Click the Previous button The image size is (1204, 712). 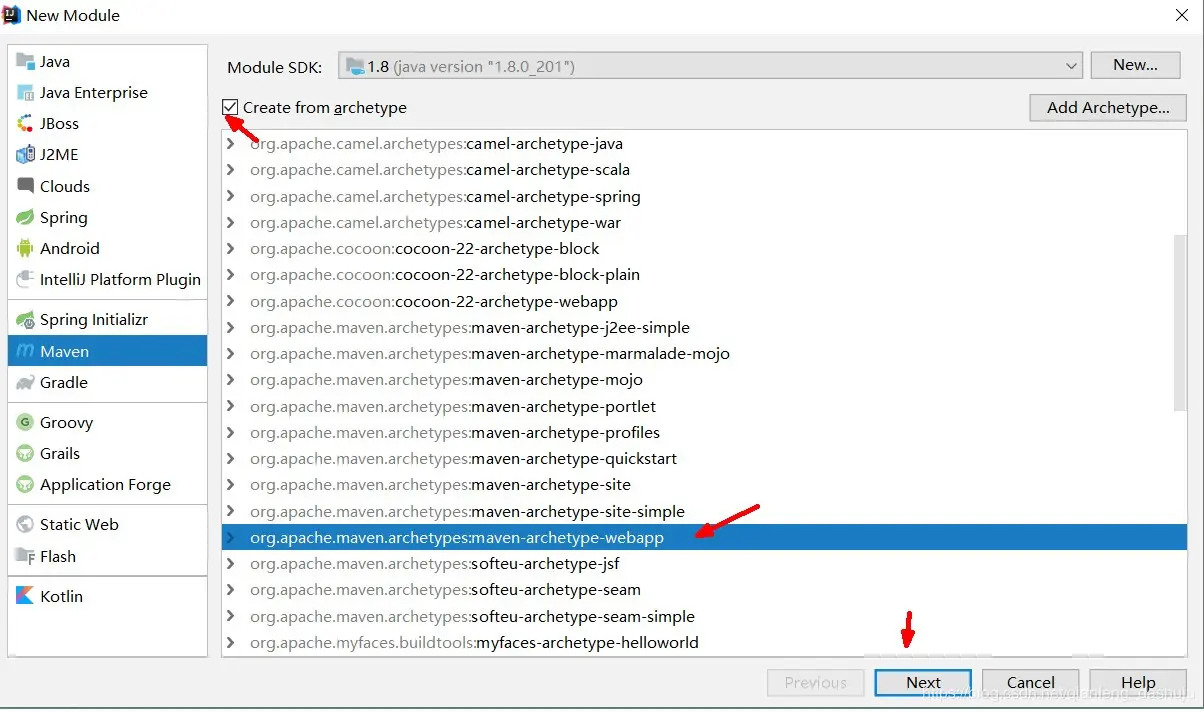pos(815,683)
